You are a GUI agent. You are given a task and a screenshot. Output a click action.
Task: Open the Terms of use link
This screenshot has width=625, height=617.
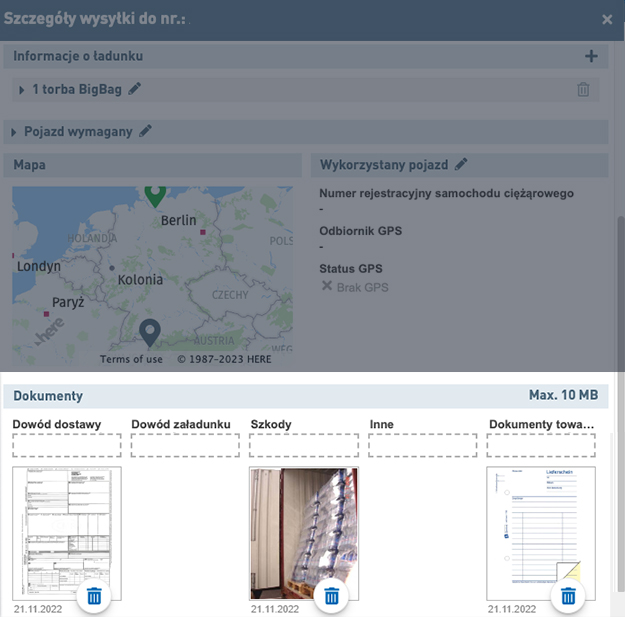coord(131,359)
